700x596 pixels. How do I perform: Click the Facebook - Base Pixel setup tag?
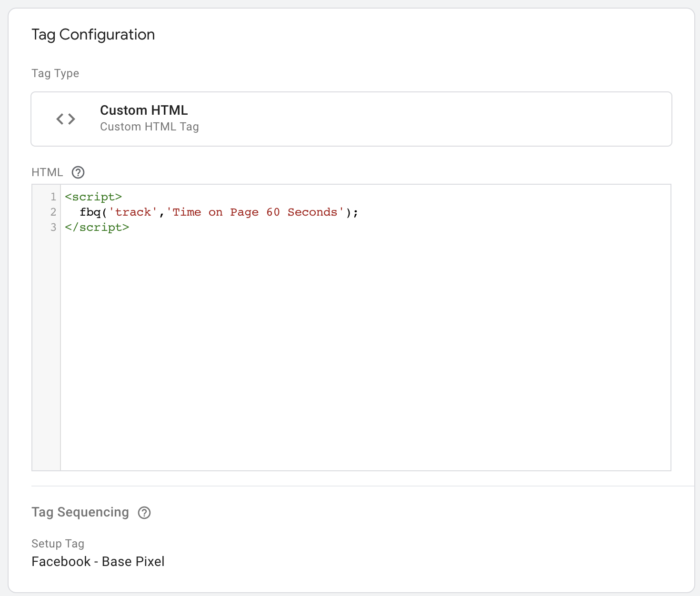[98, 561]
